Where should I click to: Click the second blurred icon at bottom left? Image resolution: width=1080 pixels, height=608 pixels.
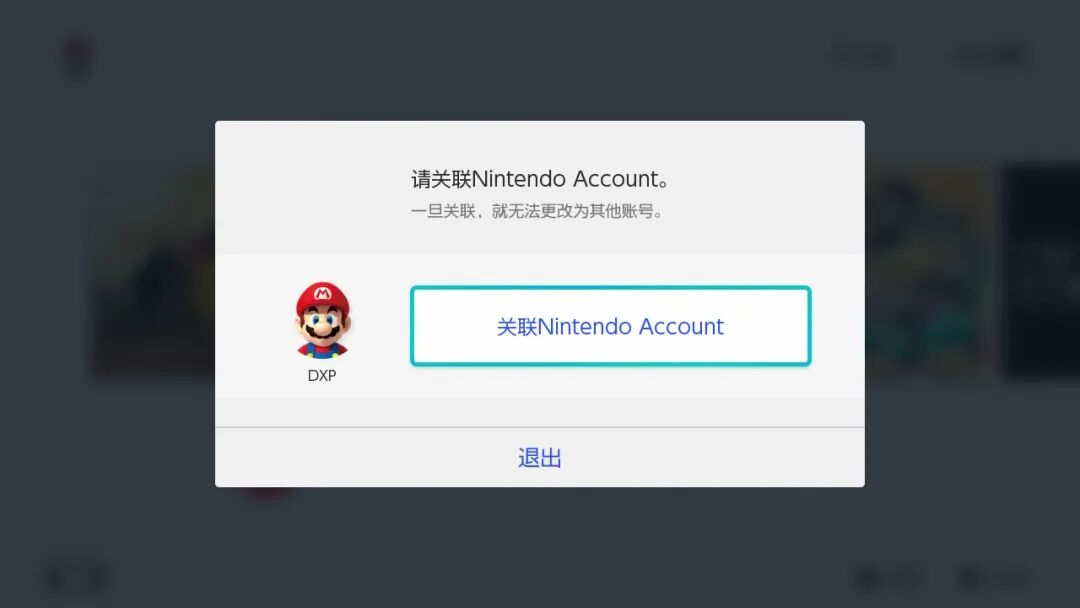point(96,578)
